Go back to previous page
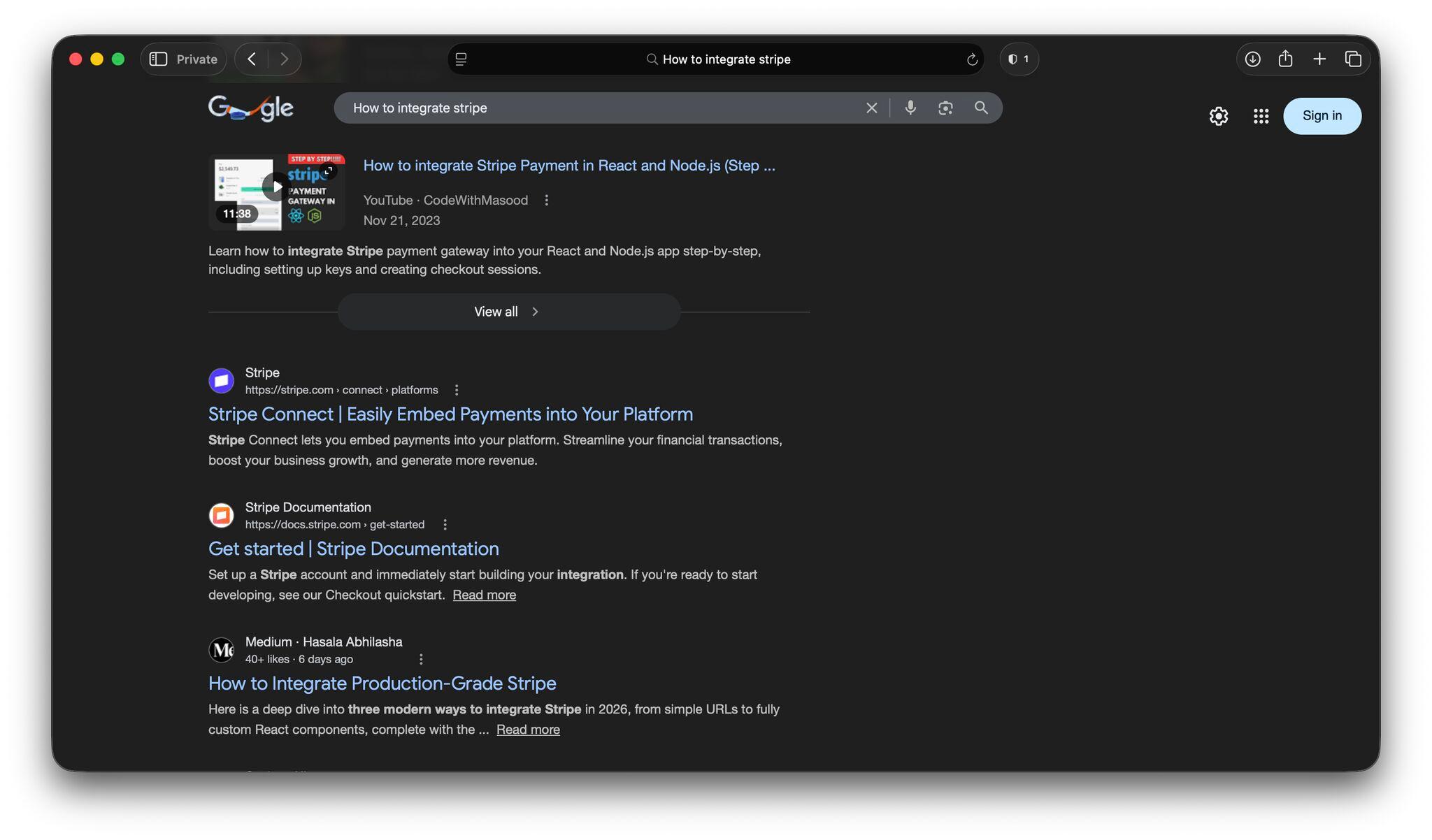Screen dimensions: 1432x840 coord(252,59)
